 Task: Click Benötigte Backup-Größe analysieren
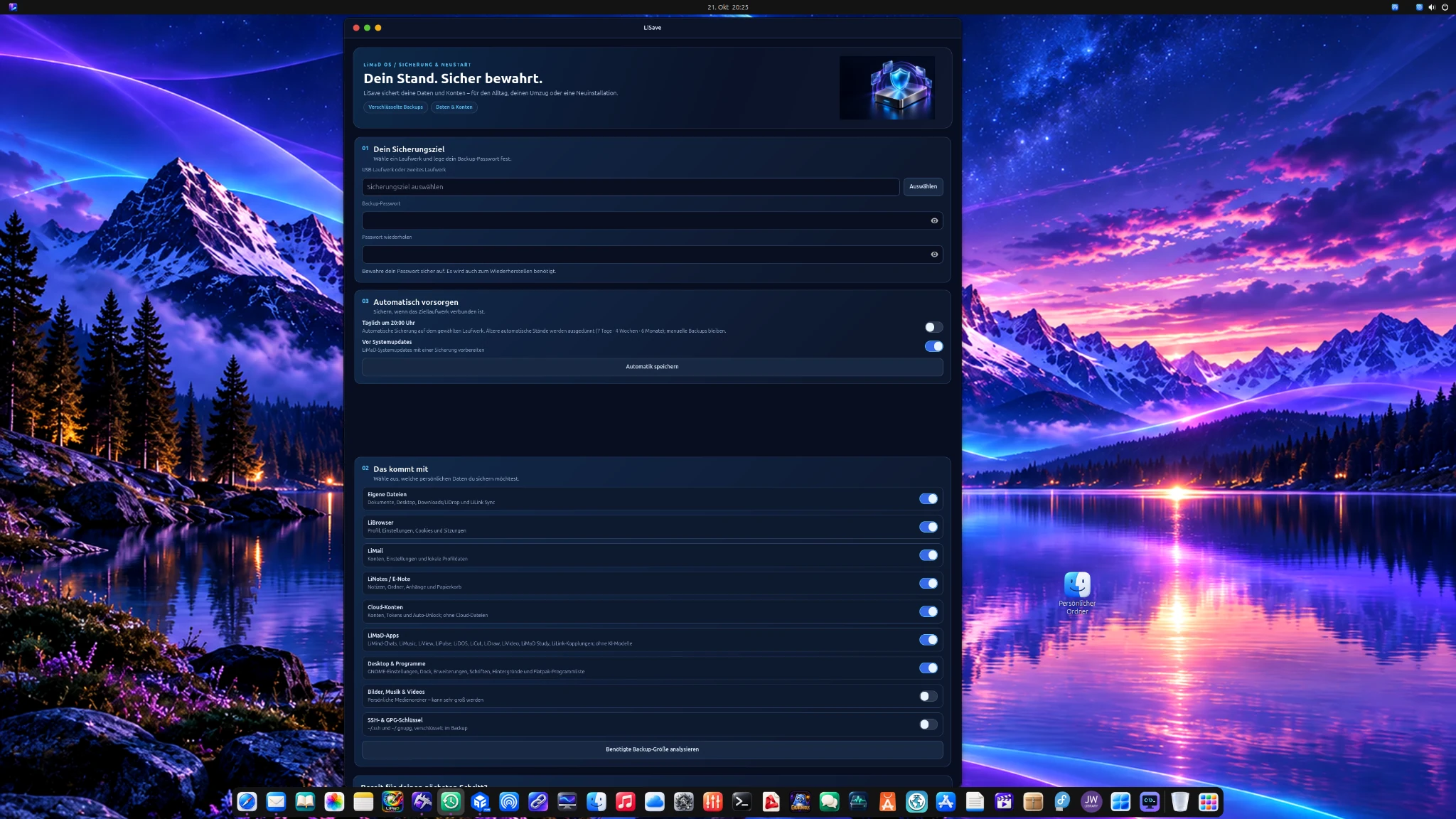coord(652,749)
